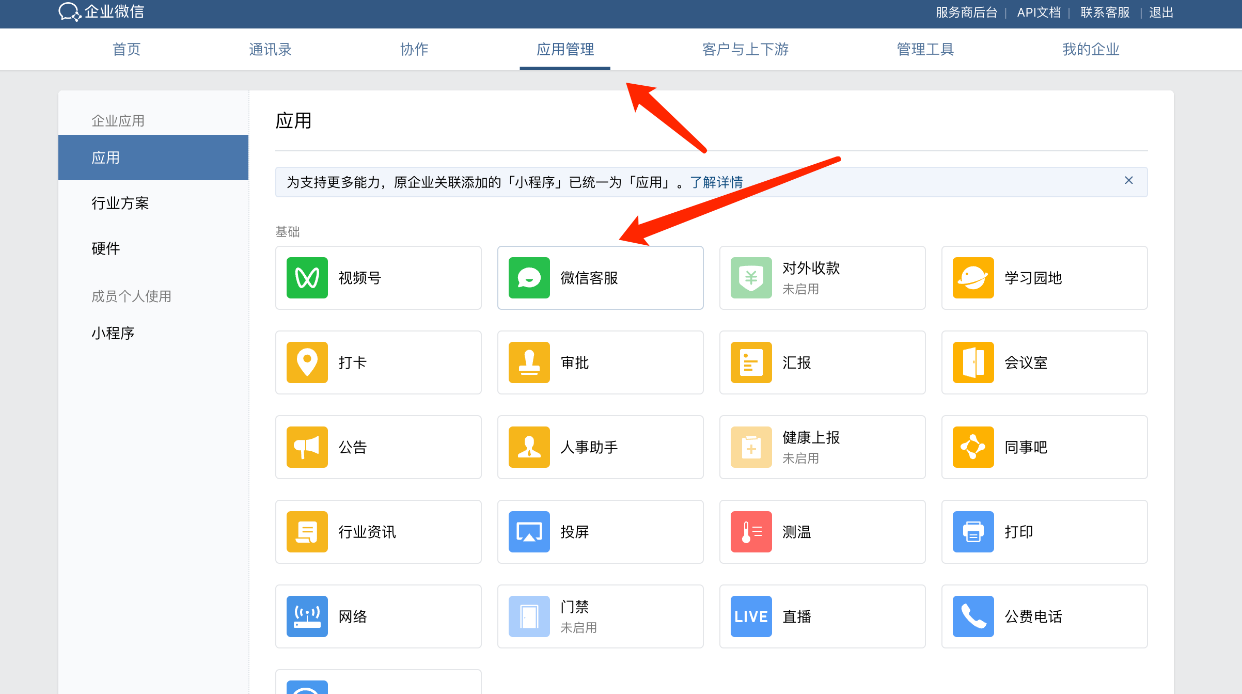Image resolution: width=1242 pixels, height=694 pixels.
Task: Open the API文档 link
Action: point(1038,12)
